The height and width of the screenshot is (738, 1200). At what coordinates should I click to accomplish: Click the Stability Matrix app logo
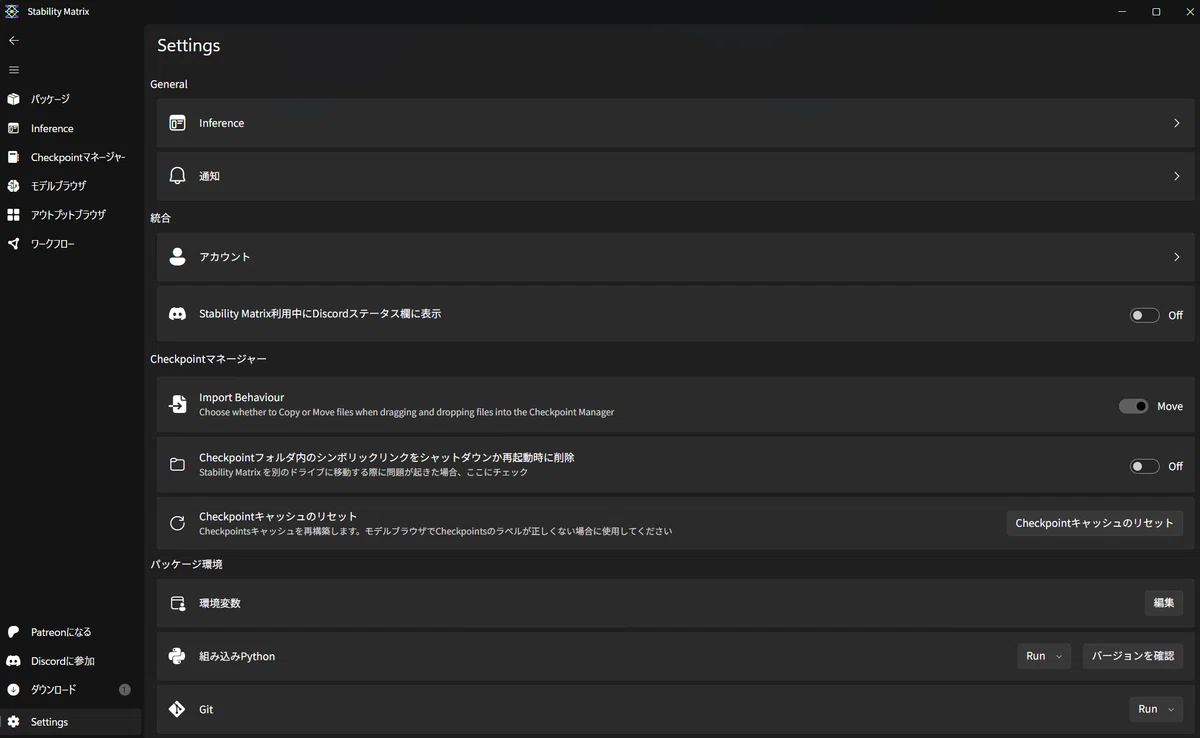coord(12,11)
